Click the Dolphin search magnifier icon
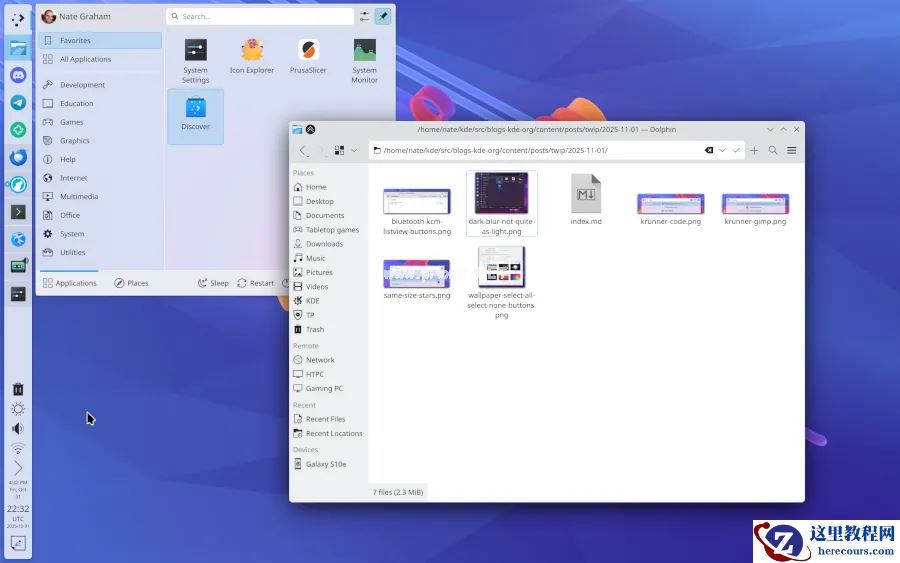The width and height of the screenshot is (900, 563). (x=773, y=151)
